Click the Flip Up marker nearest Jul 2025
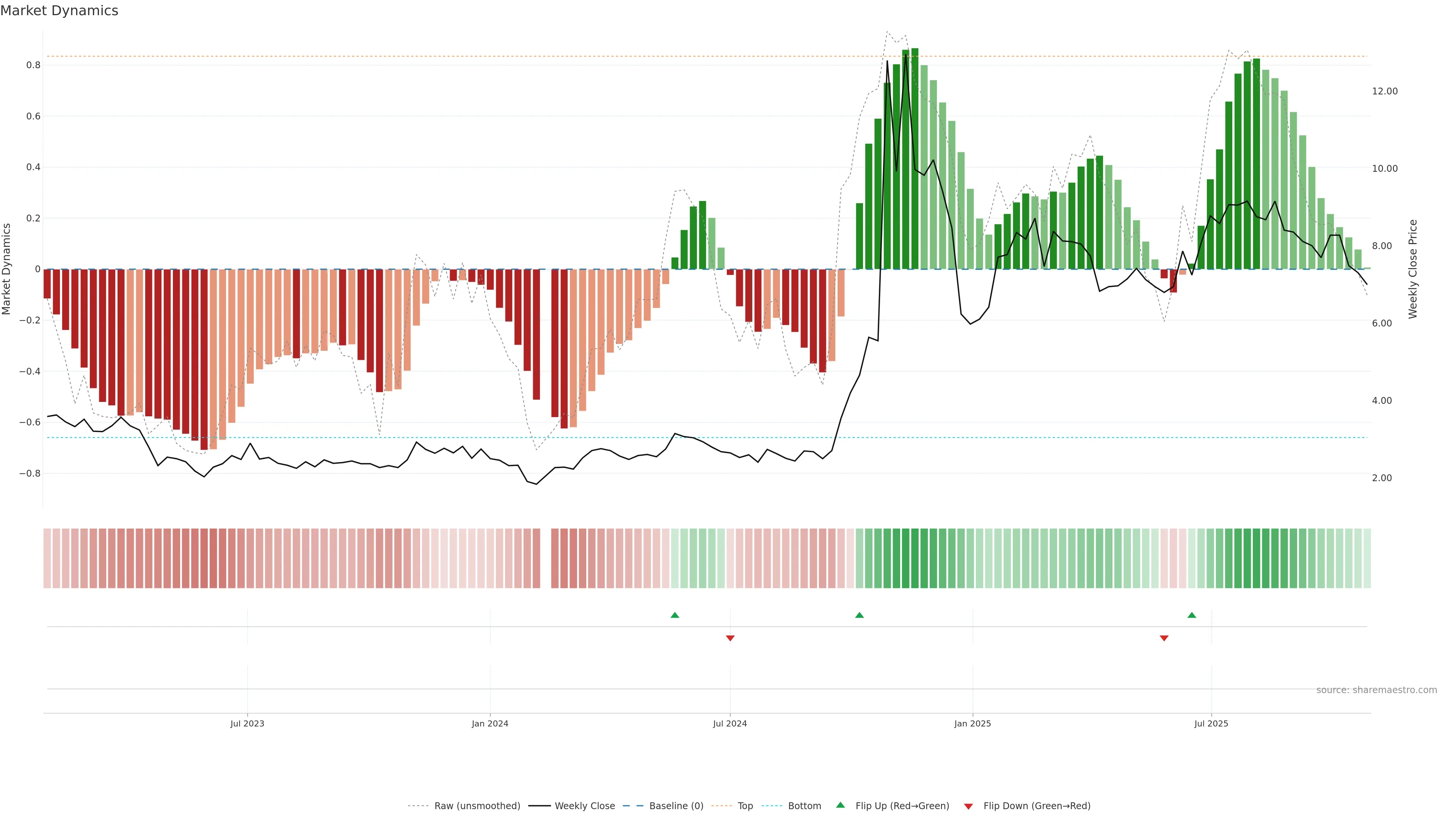The image size is (1456, 819). coord(1191,615)
